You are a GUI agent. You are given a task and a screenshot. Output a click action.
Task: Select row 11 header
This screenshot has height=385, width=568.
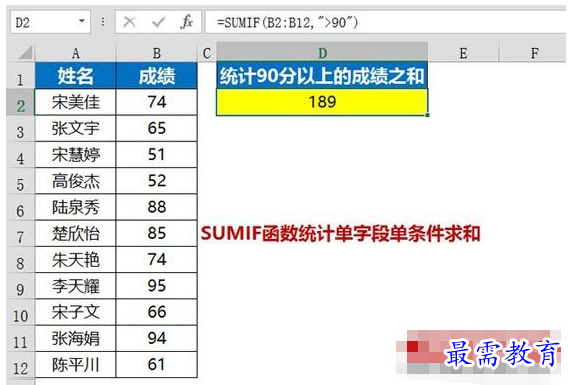[21, 338]
